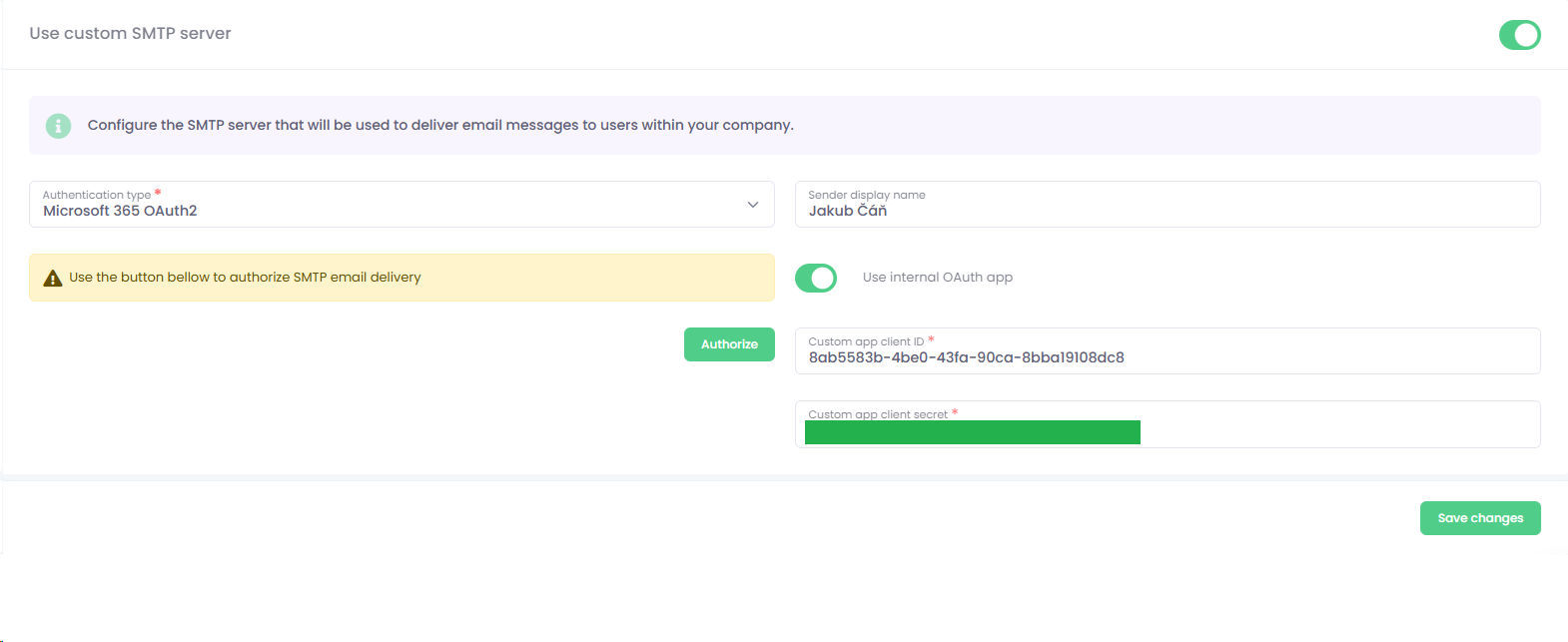The height and width of the screenshot is (642, 1568).
Task: Click the chevron arrow in the Authentication type field
Action: point(753,205)
